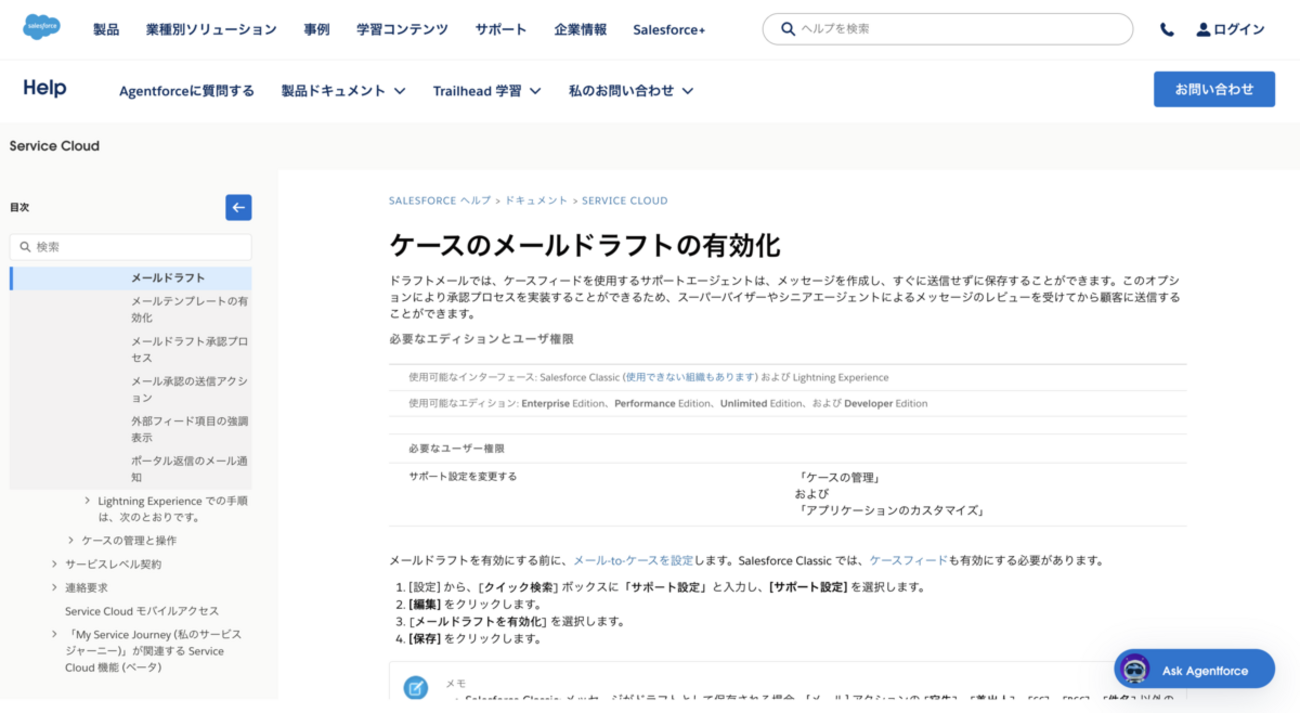
Task: Expand the Lightning Experience での手順 tree item
Action: click(x=88, y=500)
